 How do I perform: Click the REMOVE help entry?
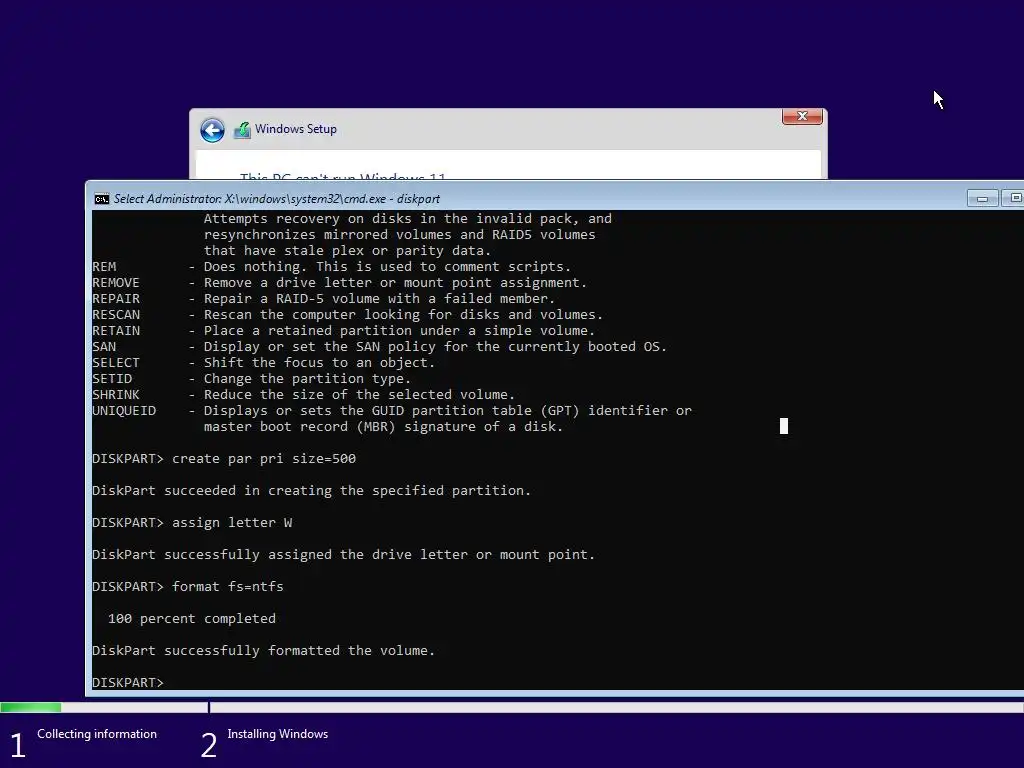(x=340, y=283)
